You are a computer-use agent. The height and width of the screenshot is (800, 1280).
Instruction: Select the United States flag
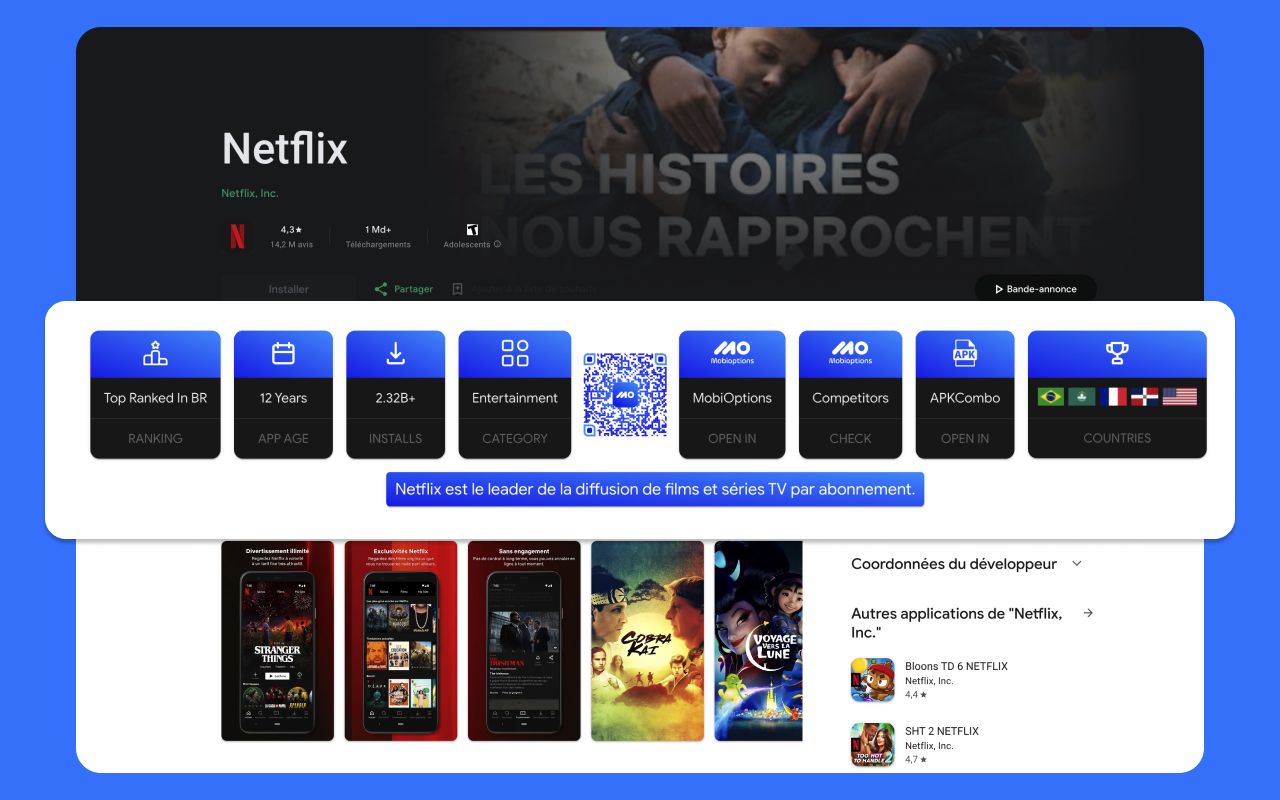(1180, 397)
